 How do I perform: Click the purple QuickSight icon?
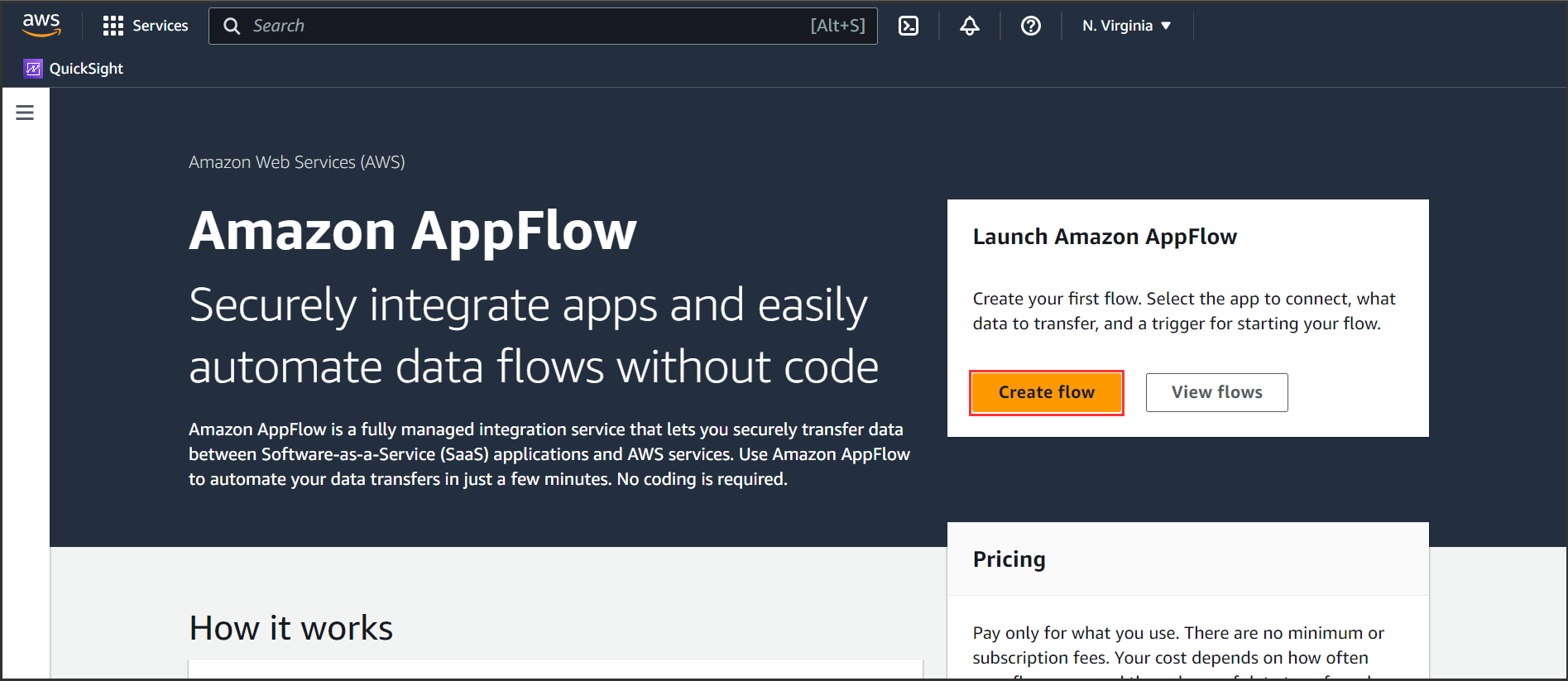pyautogui.click(x=33, y=69)
